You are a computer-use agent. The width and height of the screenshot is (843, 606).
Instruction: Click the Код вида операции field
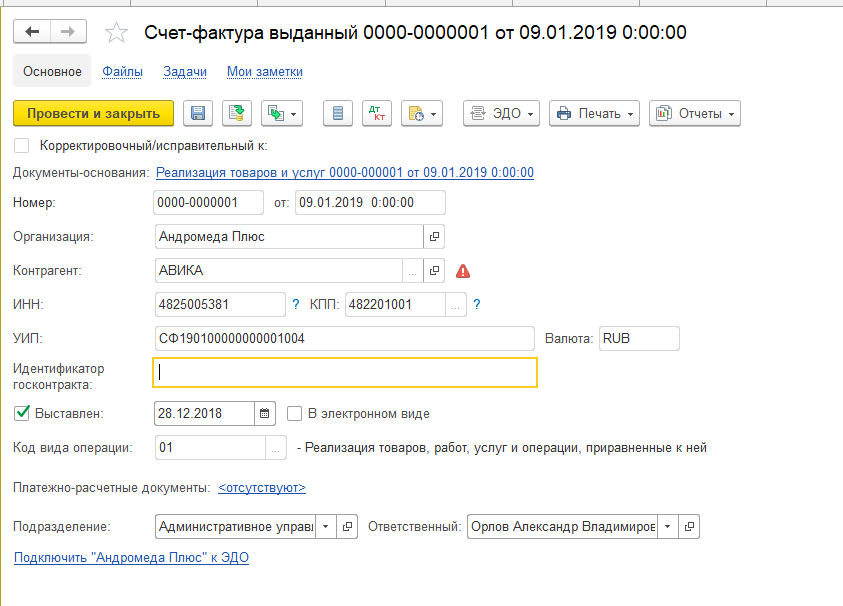(x=210, y=447)
